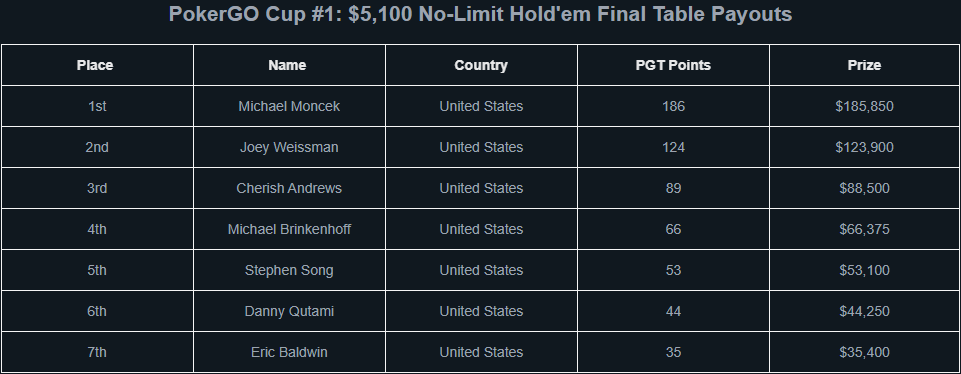Select the Stephen Song name cell

(x=289, y=270)
